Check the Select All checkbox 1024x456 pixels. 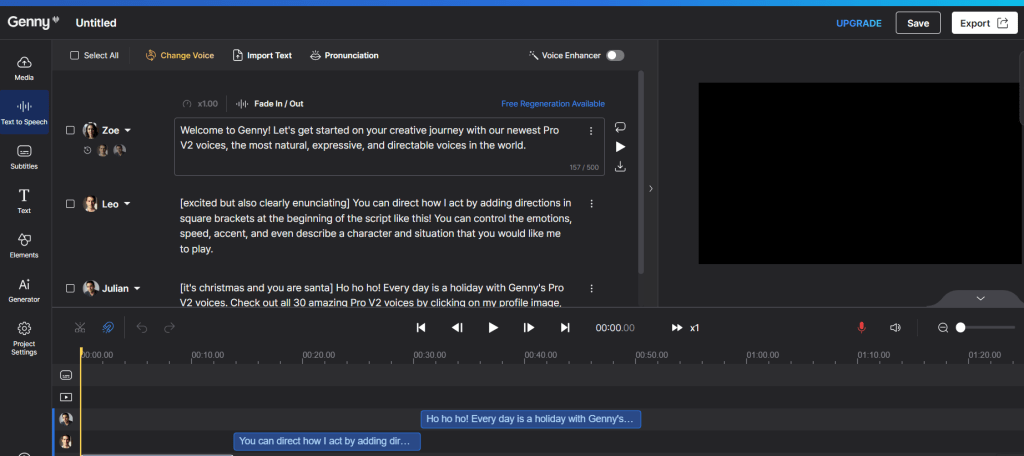[74, 56]
